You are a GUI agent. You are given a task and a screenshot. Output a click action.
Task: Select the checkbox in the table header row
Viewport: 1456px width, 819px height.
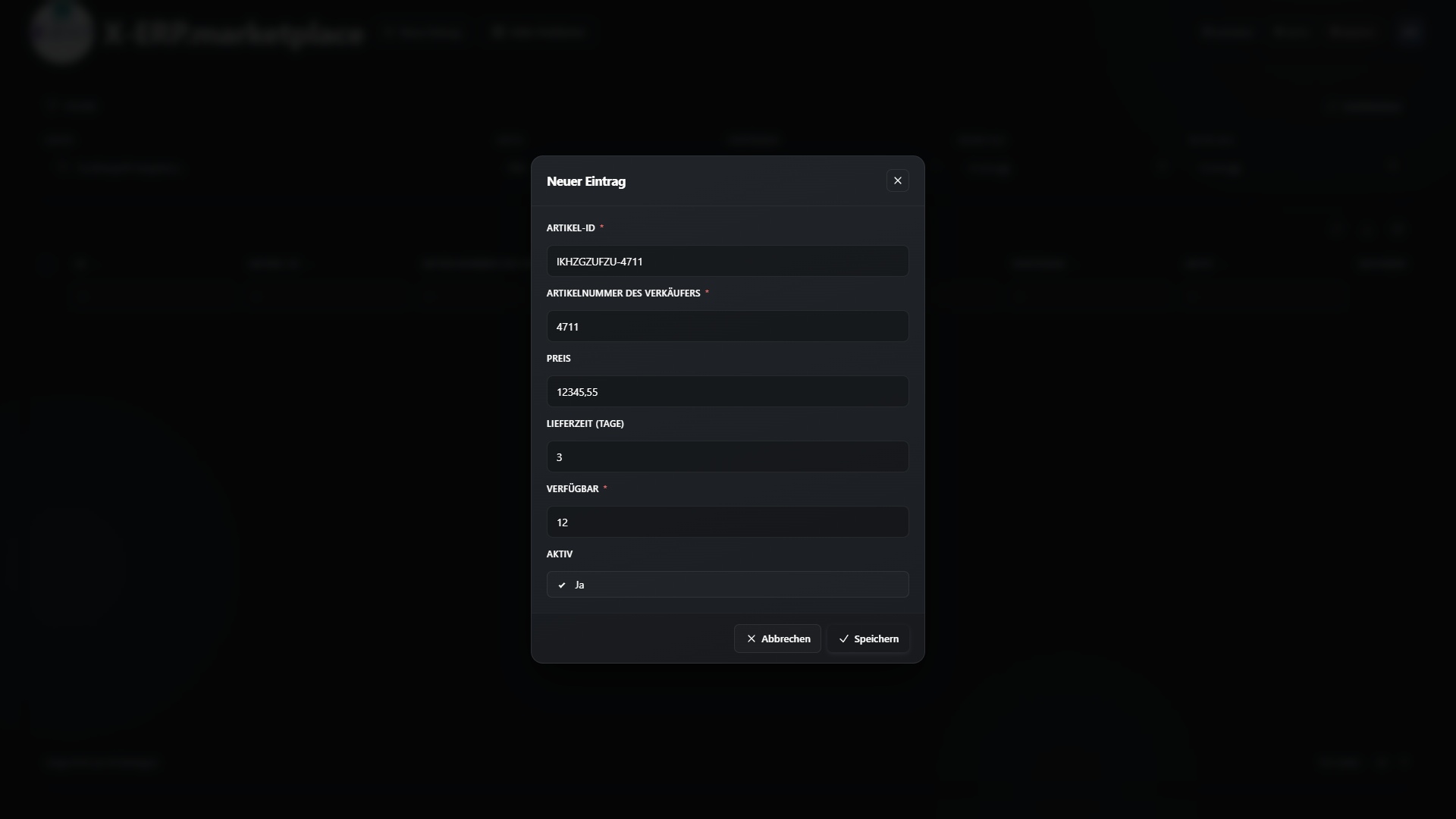pos(47,263)
